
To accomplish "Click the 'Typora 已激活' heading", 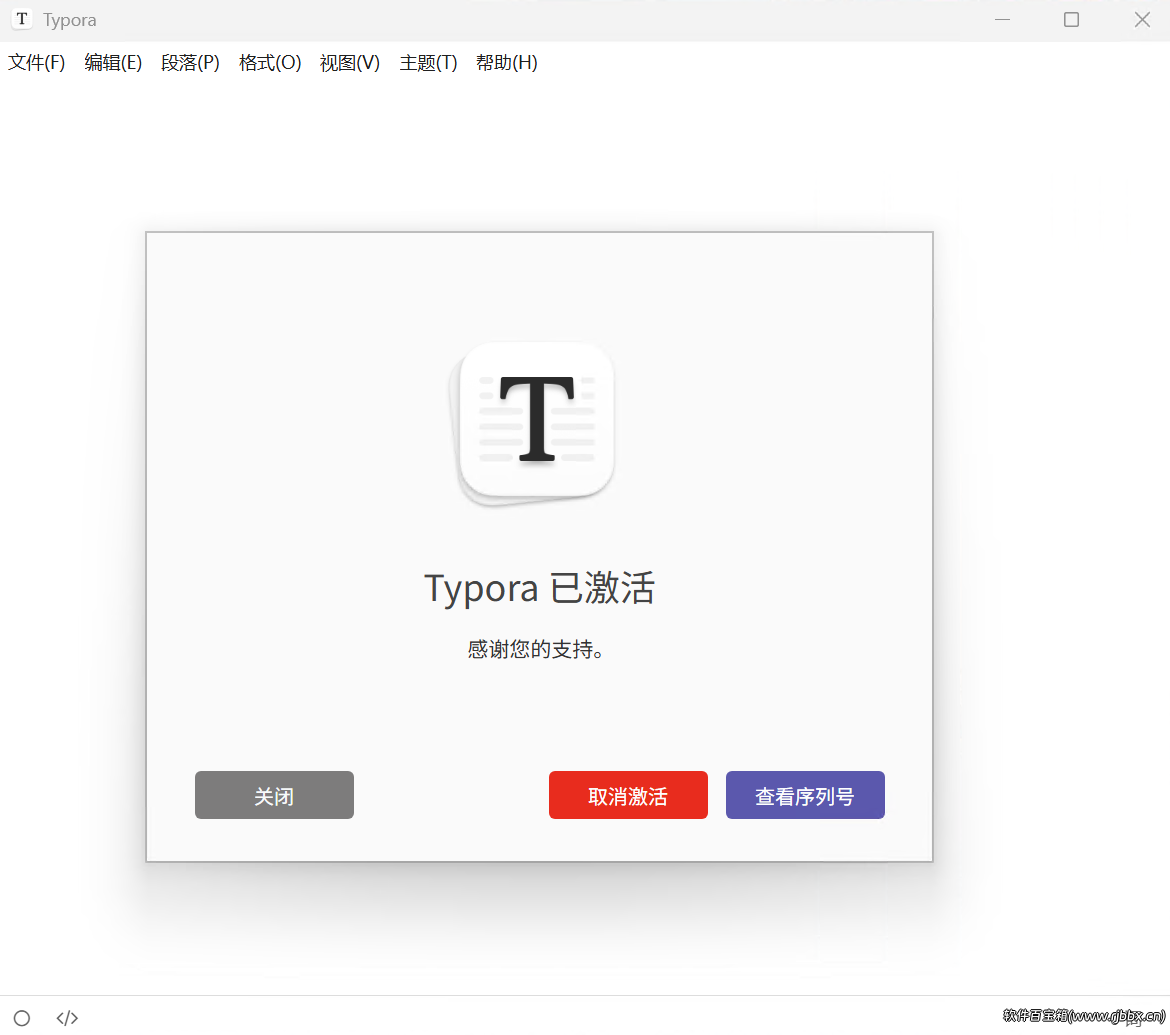I will point(539,588).
